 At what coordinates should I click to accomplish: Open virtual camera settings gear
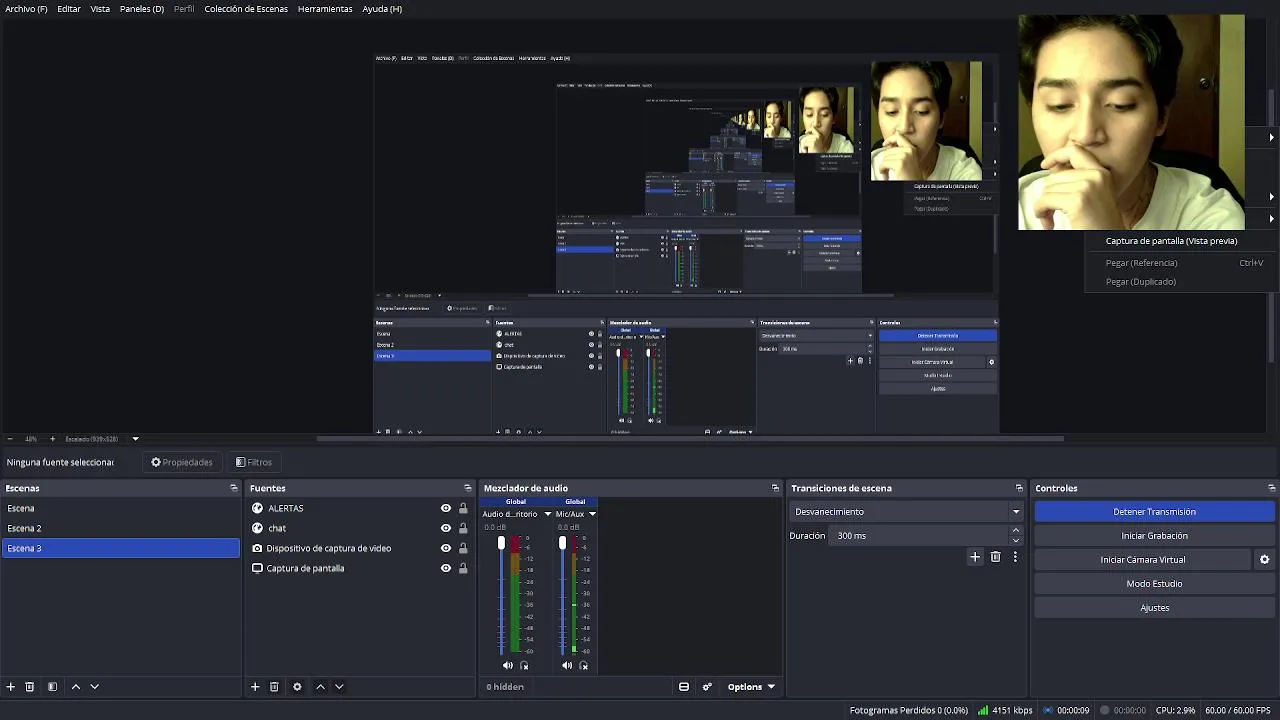[x=1264, y=560]
